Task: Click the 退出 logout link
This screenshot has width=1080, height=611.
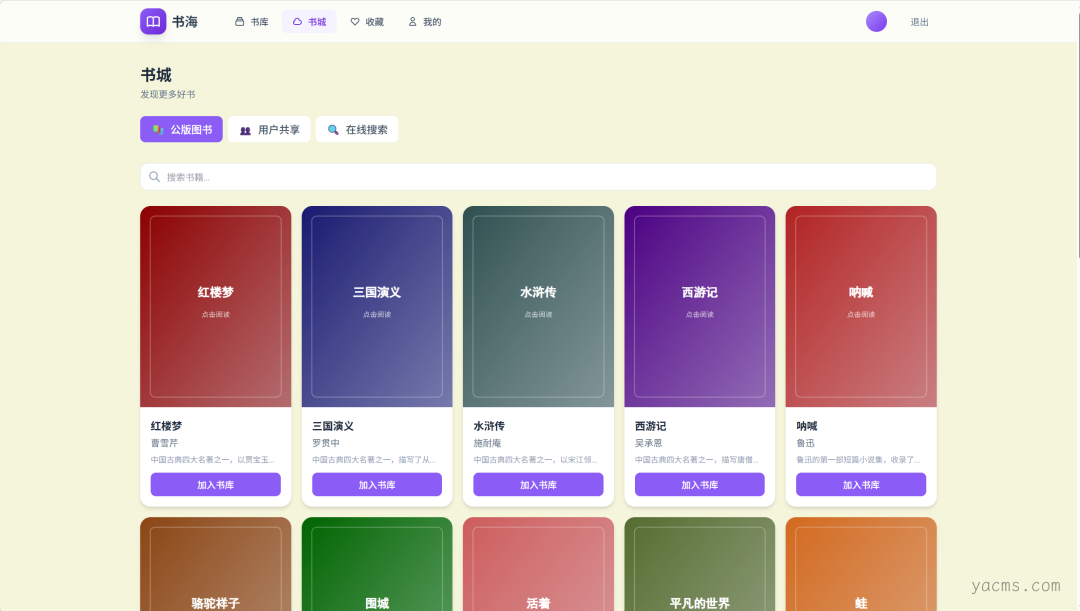Action: tap(919, 22)
